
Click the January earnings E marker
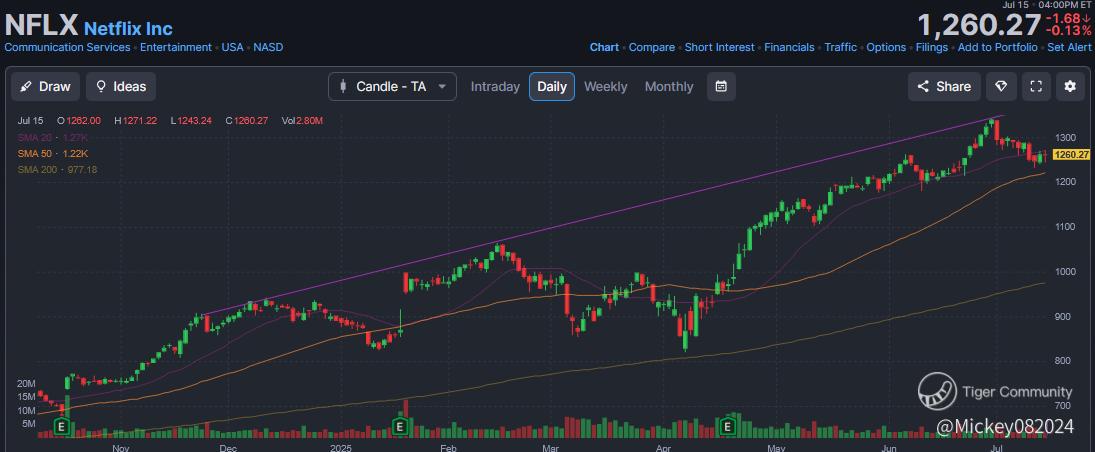[400, 426]
